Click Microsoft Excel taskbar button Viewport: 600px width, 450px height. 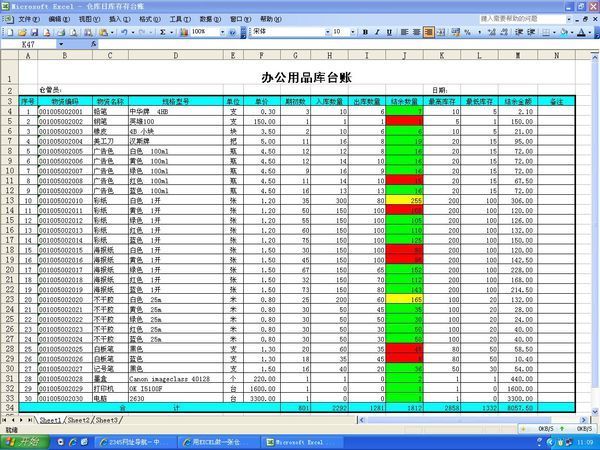coord(302,442)
